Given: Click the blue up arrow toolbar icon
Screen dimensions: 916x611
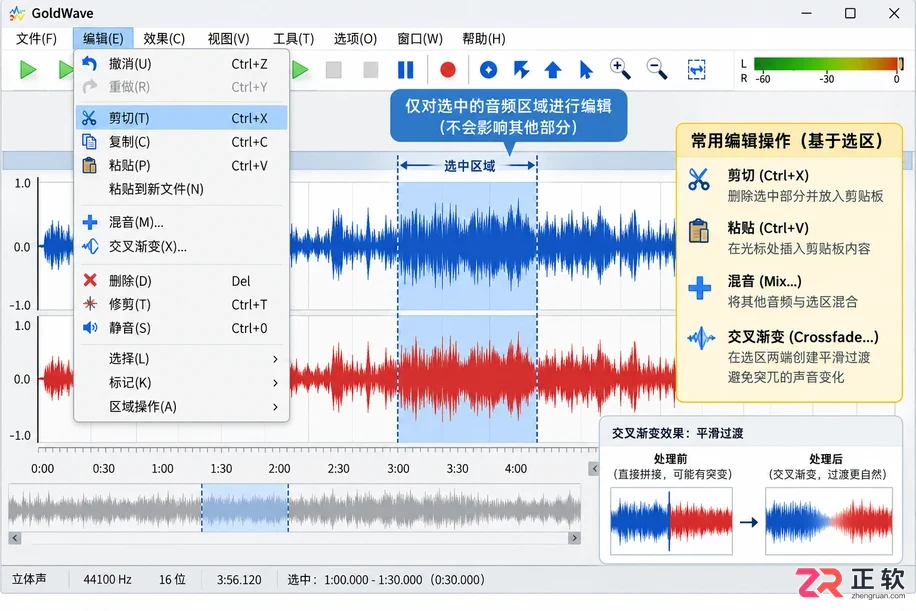Looking at the screenshot, I should point(553,70).
